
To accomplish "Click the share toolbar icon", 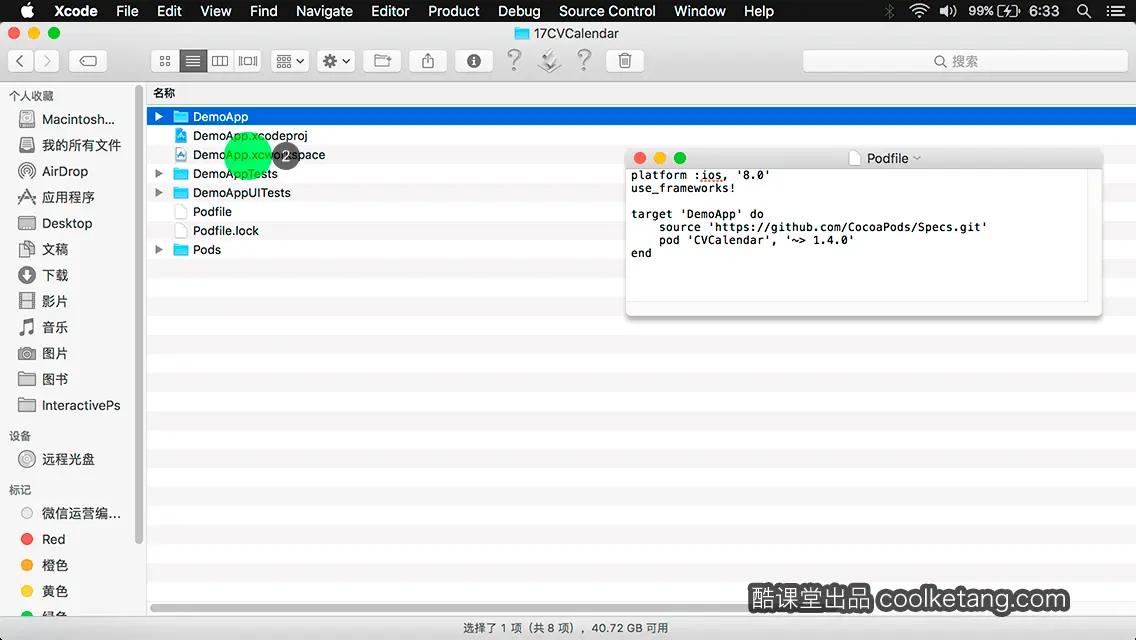I will point(428,61).
